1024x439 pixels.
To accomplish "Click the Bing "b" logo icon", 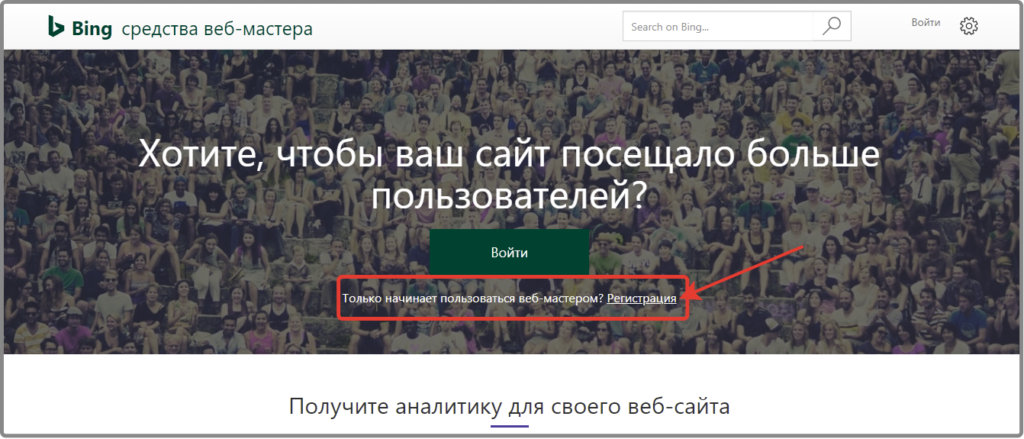I will (54, 27).
